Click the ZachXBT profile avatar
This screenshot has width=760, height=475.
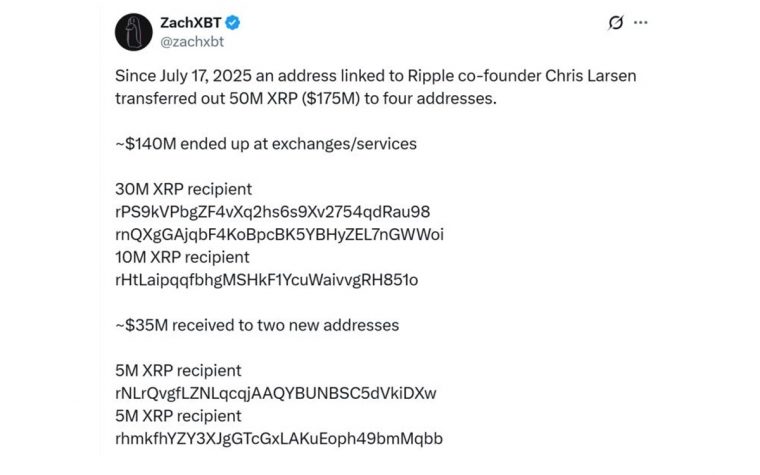[133, 32]
